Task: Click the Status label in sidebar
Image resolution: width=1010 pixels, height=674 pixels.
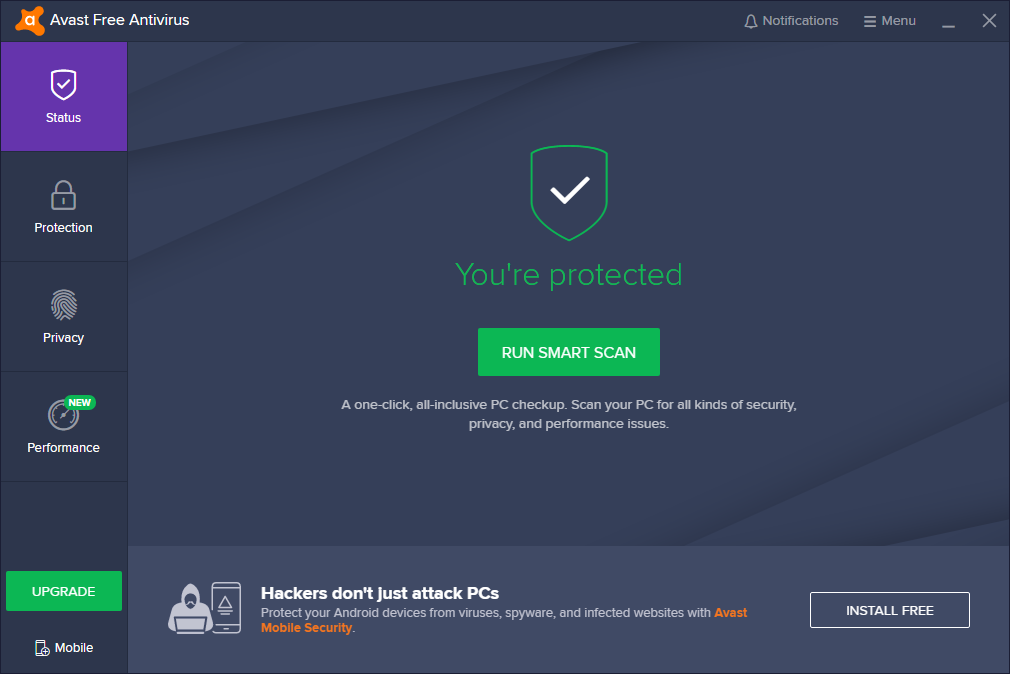Action: click(64, 118)
